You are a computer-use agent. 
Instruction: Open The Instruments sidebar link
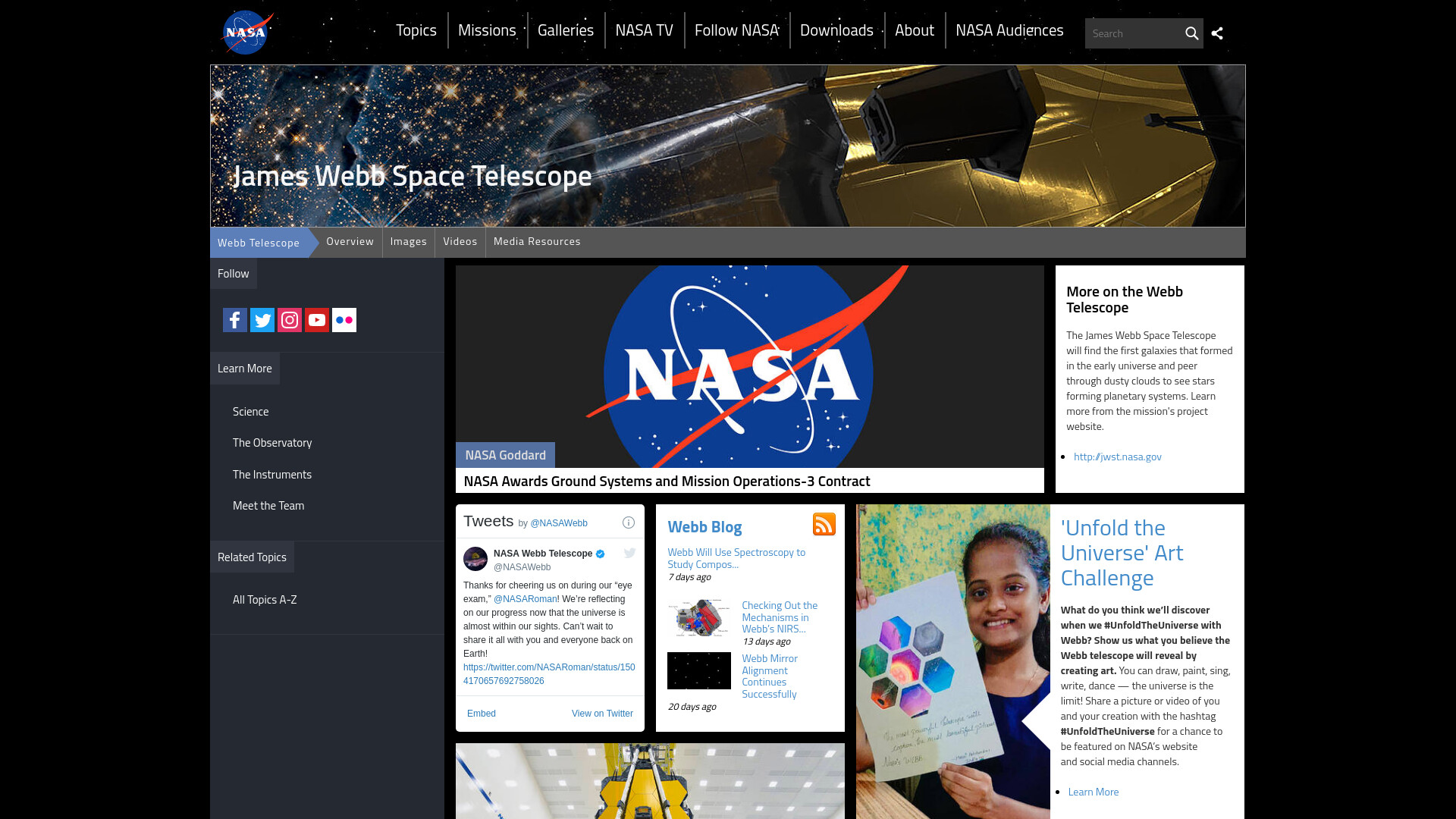[x=272, y=475]
